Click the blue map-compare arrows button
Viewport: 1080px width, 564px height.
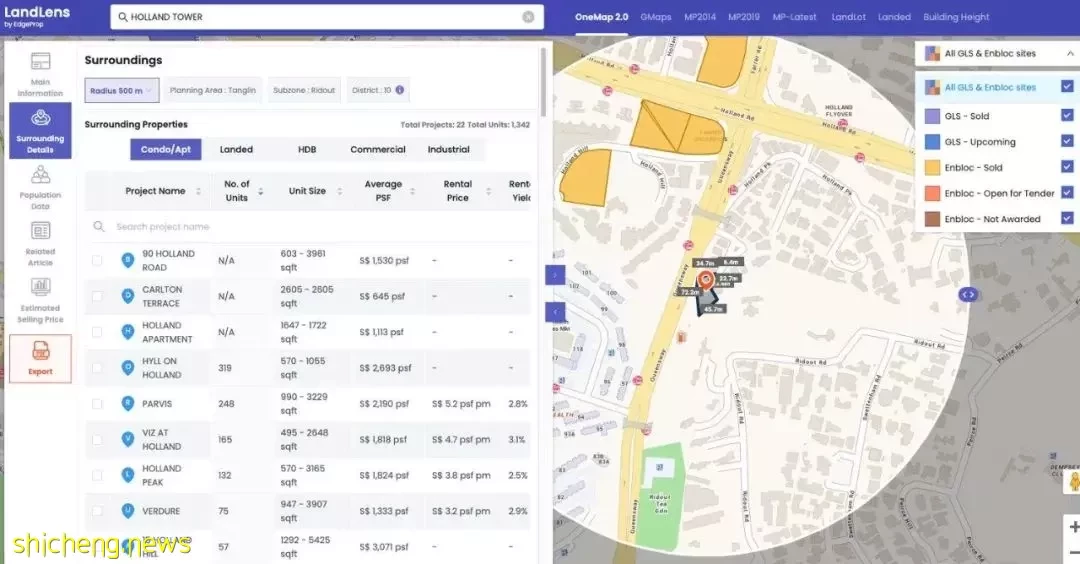click(x=968, y=295)
